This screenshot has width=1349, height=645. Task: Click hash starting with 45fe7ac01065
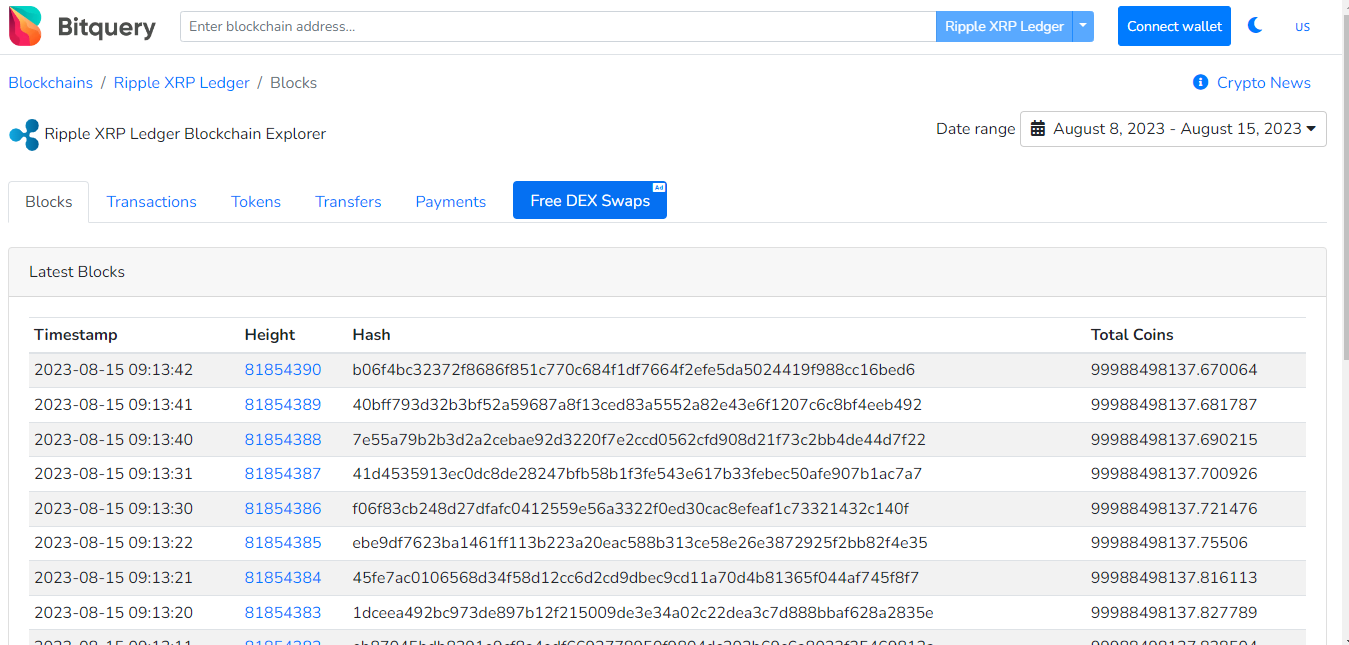[x=636, y=578]
